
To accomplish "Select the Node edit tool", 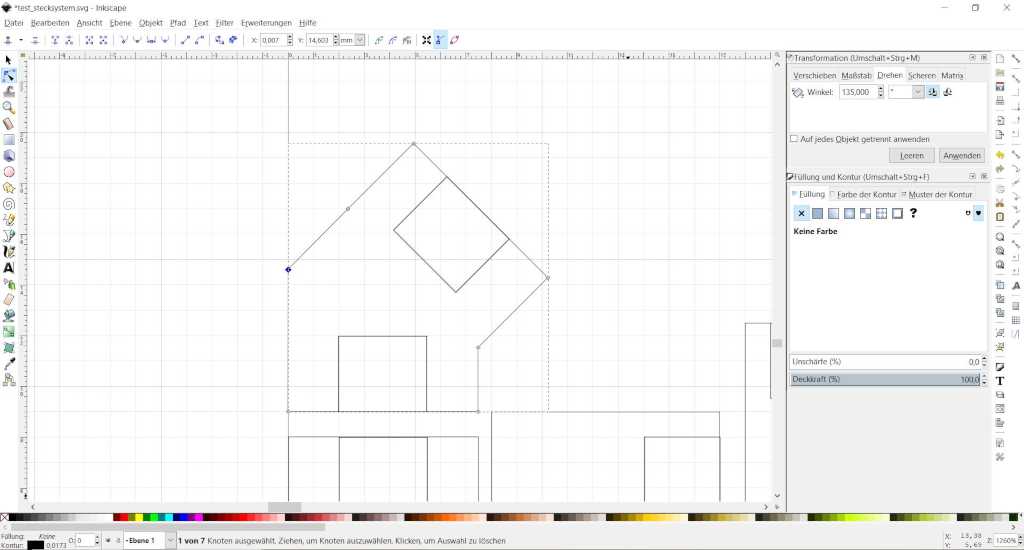I will point(8,76).
